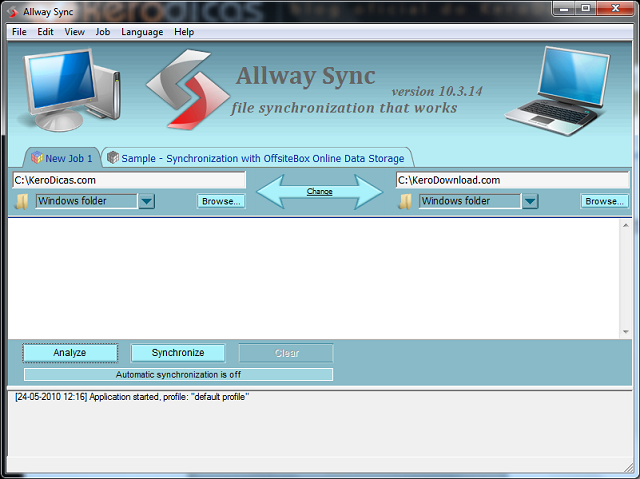Click the right folder icon beside Windows folder
This screenshot has width=640, height=479.
click(405, 201)
